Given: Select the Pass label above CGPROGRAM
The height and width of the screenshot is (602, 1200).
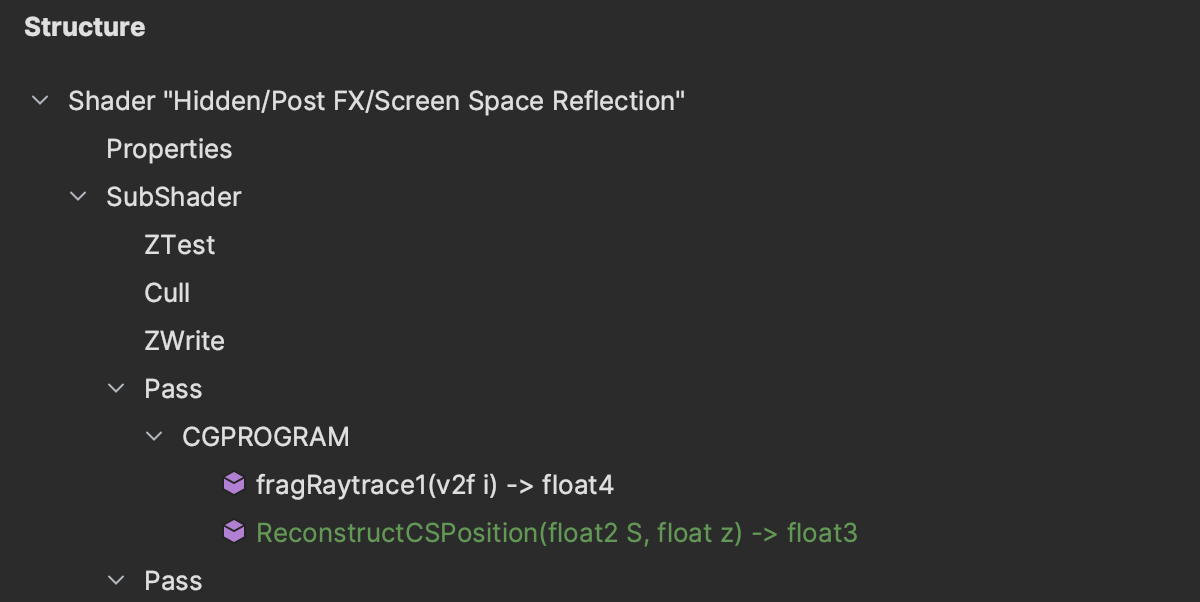Looking at the screenshot, I should tap(173, 389).
